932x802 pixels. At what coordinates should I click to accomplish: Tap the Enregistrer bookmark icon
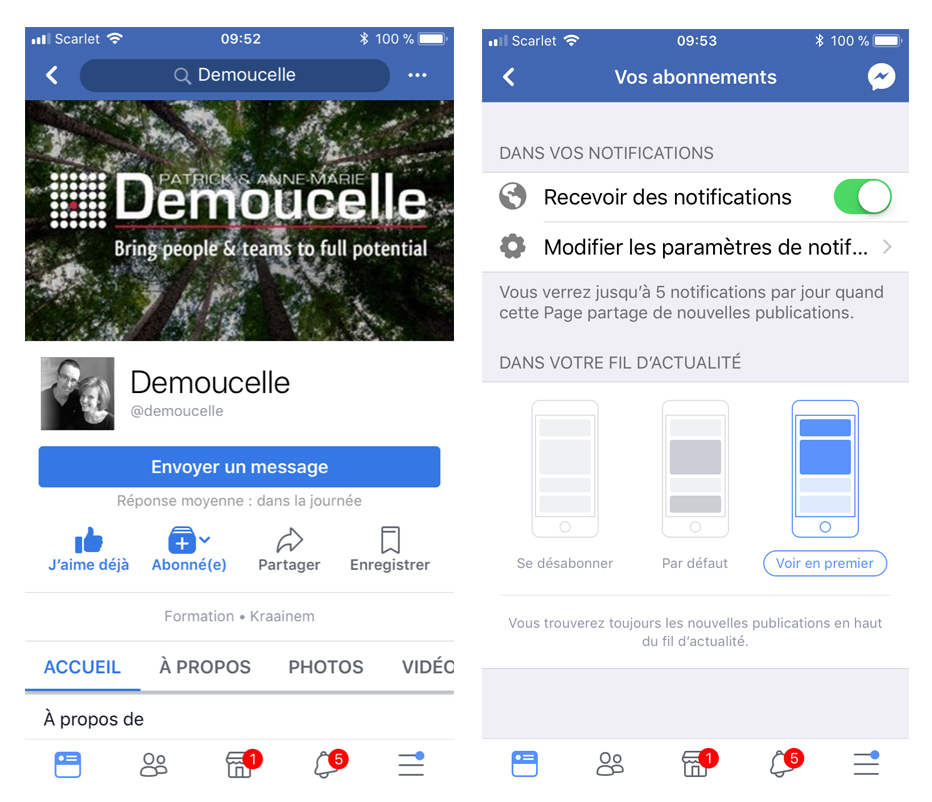390,540
